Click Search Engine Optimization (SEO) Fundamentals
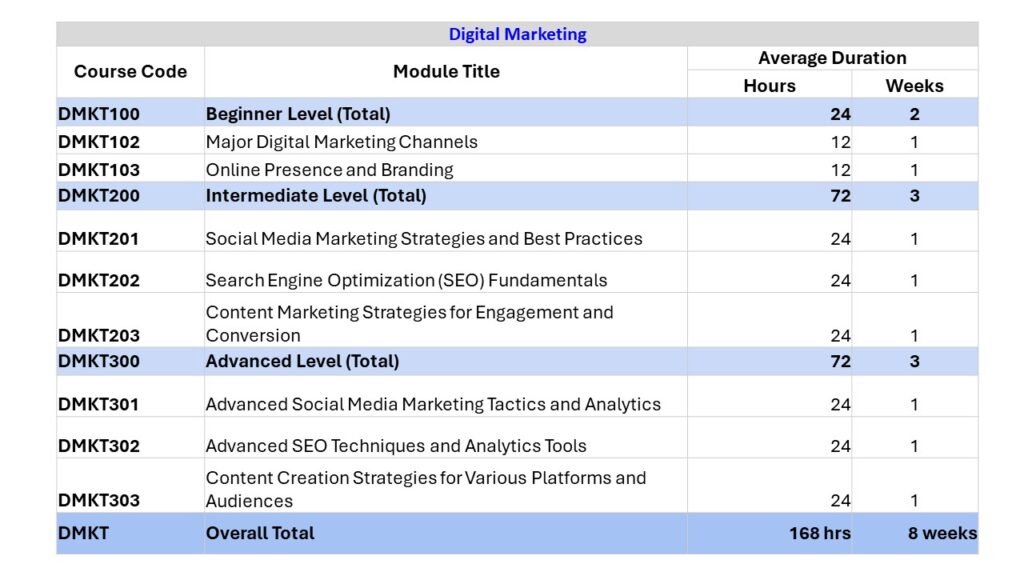Image resolution: width=1024 pixels, height=576 pixels. click(x=406, y=281)
